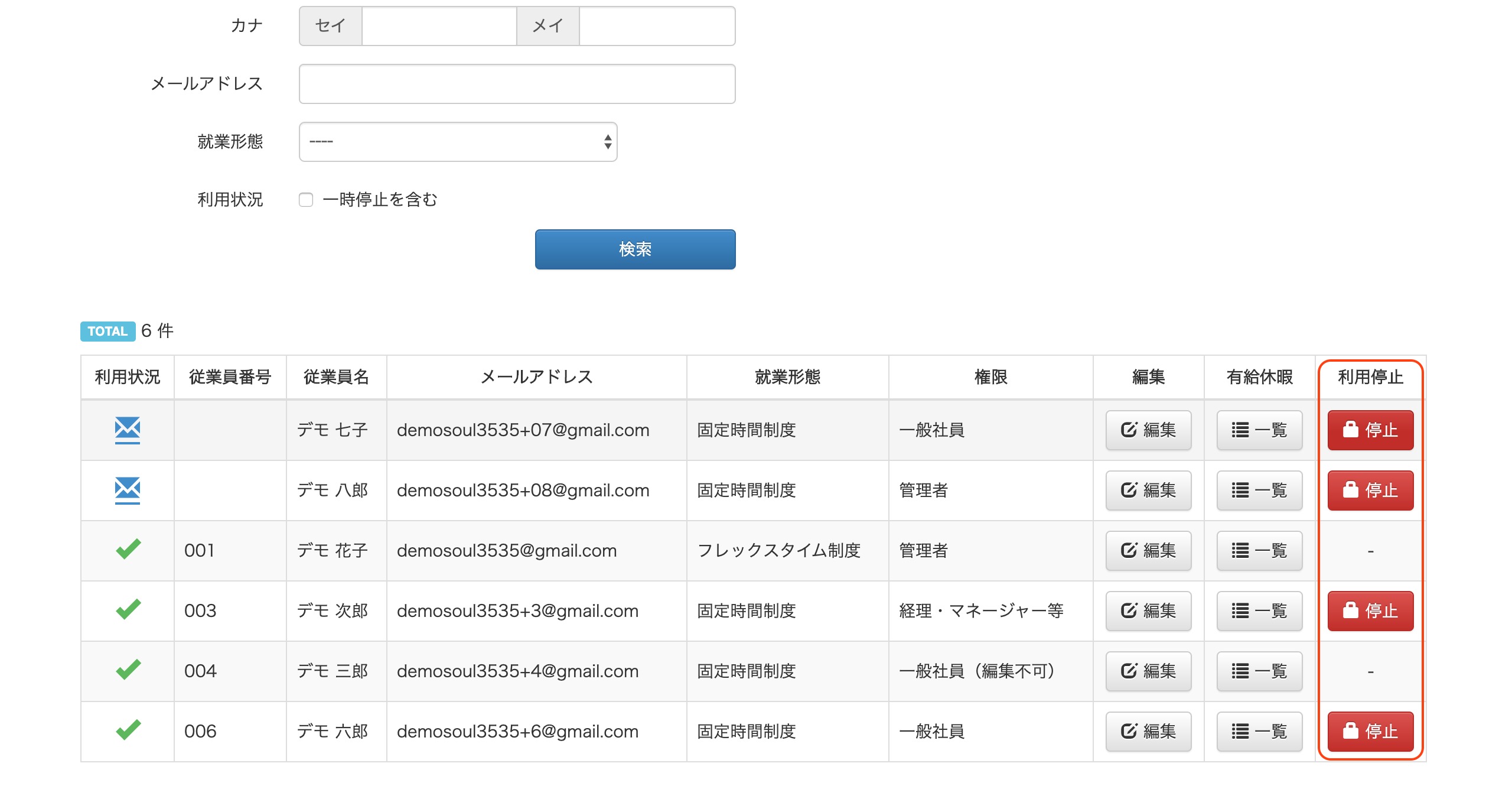
Task: Click green checkmark for employee 001
Action: [x=128, y=550]
